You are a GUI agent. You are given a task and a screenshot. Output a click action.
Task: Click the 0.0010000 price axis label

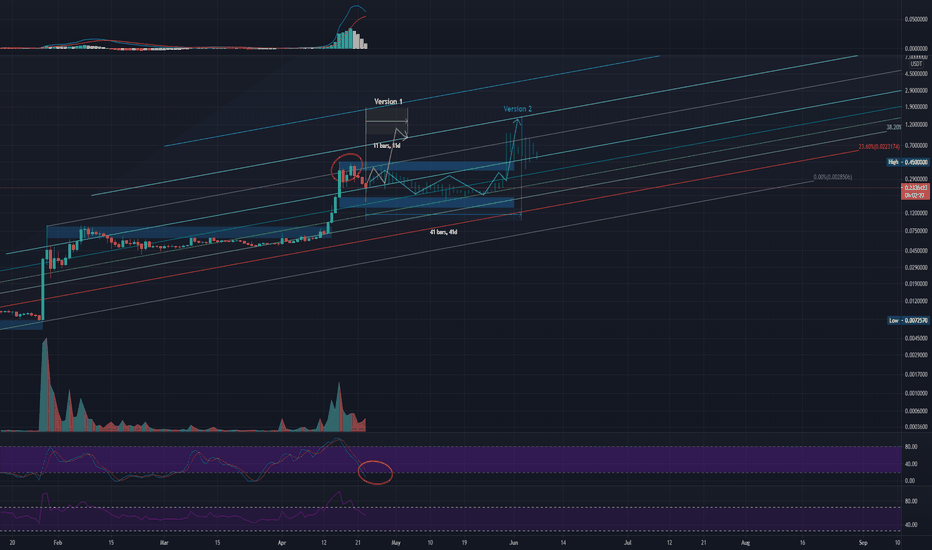tap(916, 393)
